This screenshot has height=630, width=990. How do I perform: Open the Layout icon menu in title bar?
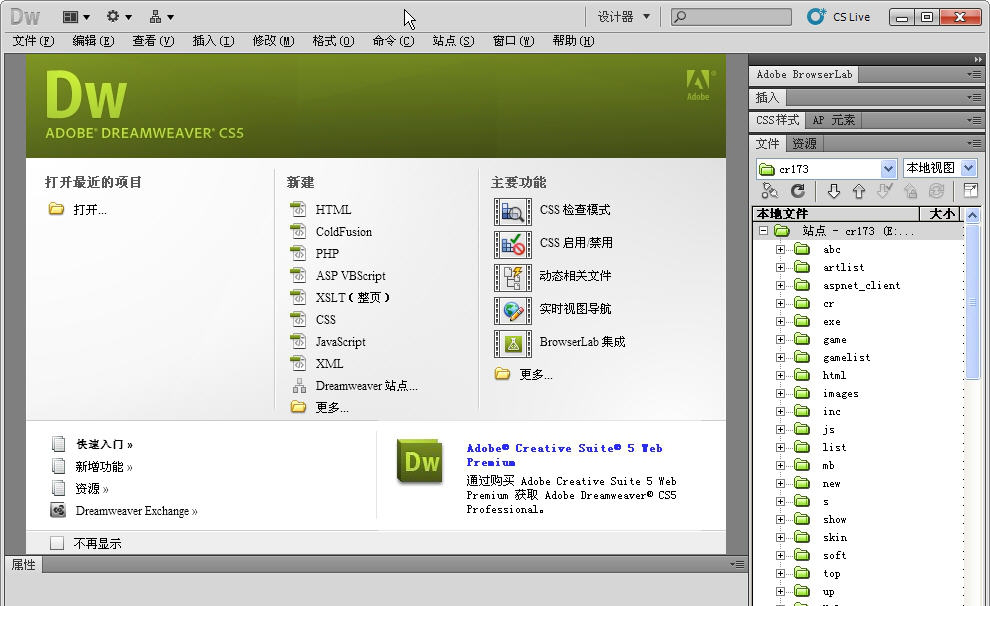coord(76,17)
